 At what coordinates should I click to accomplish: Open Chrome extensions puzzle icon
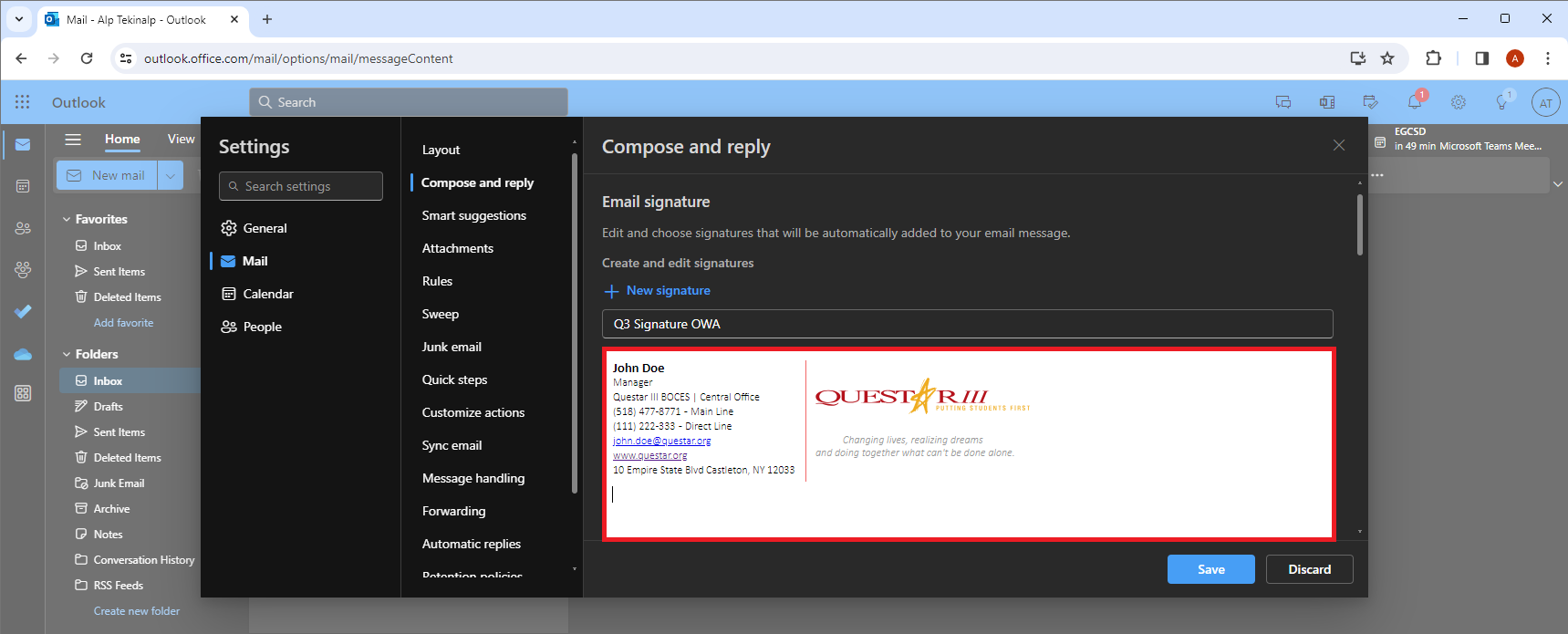1433,58
